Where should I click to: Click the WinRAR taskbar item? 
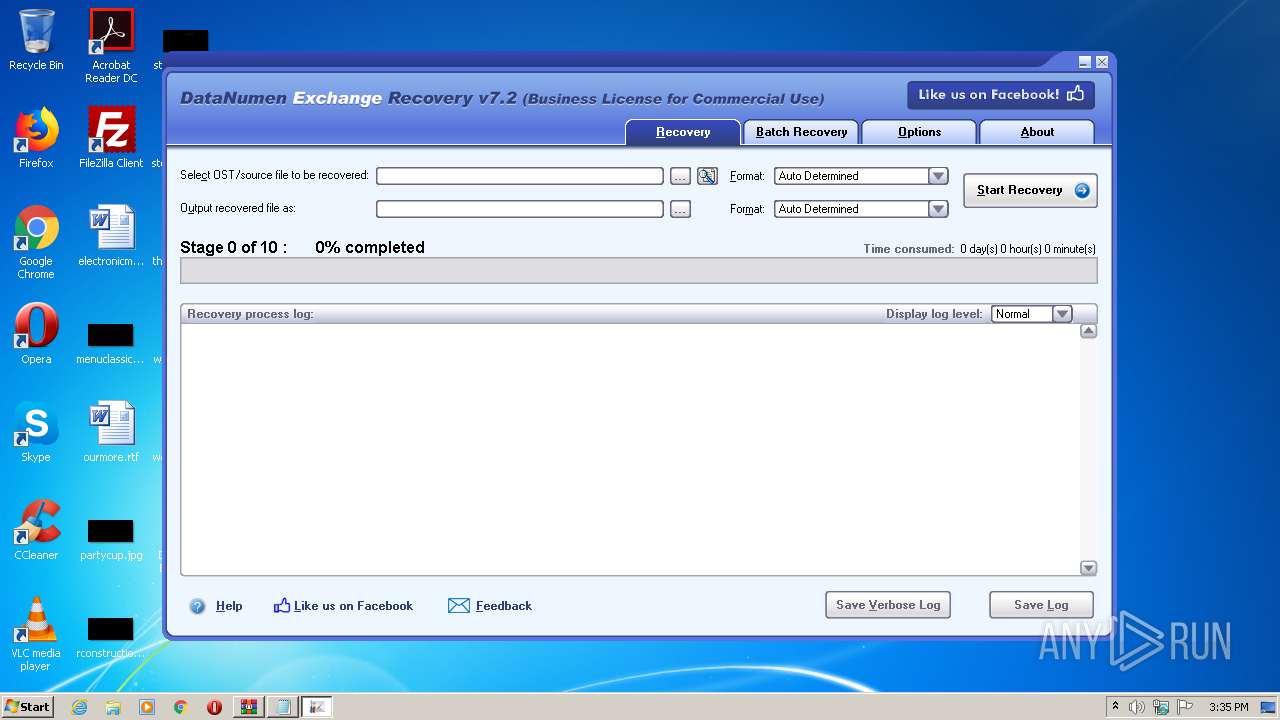click(249, 707)
